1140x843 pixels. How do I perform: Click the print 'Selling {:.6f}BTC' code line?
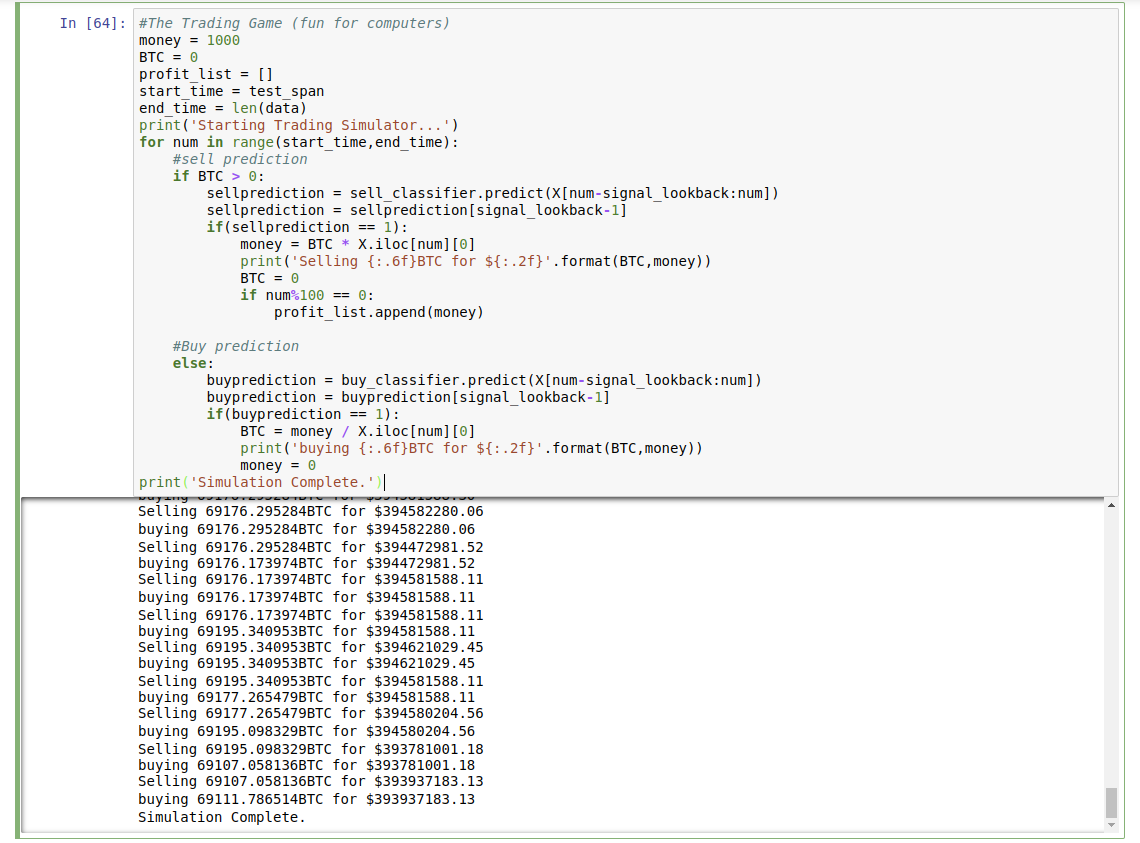point(475,261)
